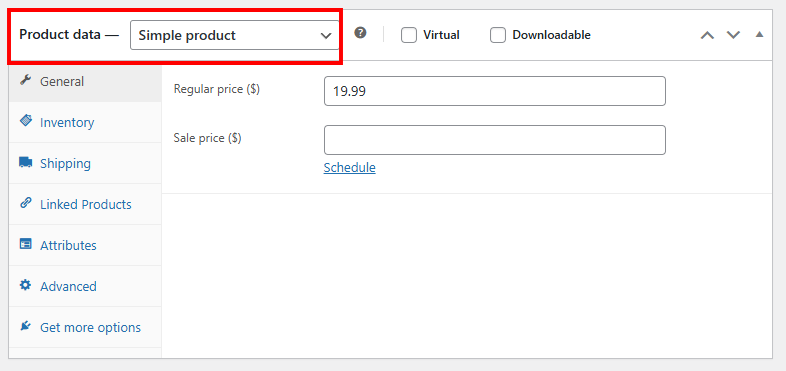Open the Shipping tab
The width and height of the screenshot is (786, 371).
point(85,163)
